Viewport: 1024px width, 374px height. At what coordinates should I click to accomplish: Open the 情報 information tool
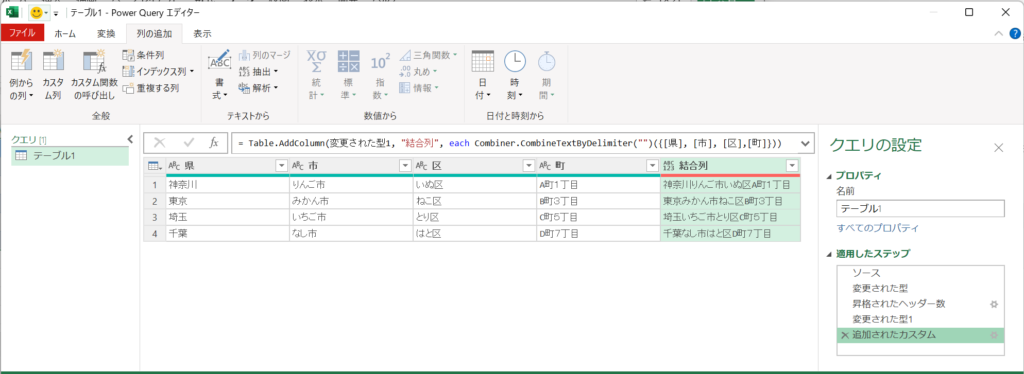click(x=419, y=87)
